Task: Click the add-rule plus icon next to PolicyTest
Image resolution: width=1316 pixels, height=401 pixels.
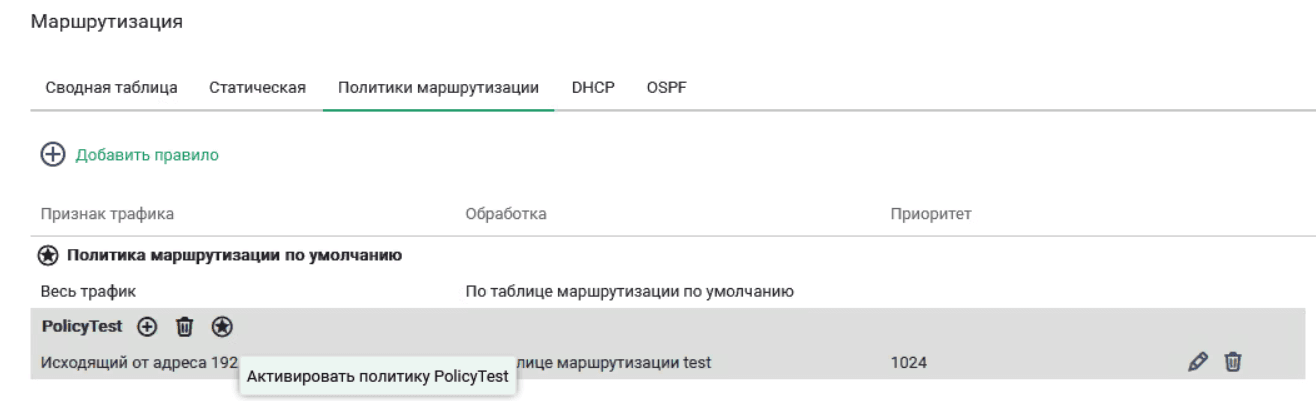Action: [x=147, y=326]
